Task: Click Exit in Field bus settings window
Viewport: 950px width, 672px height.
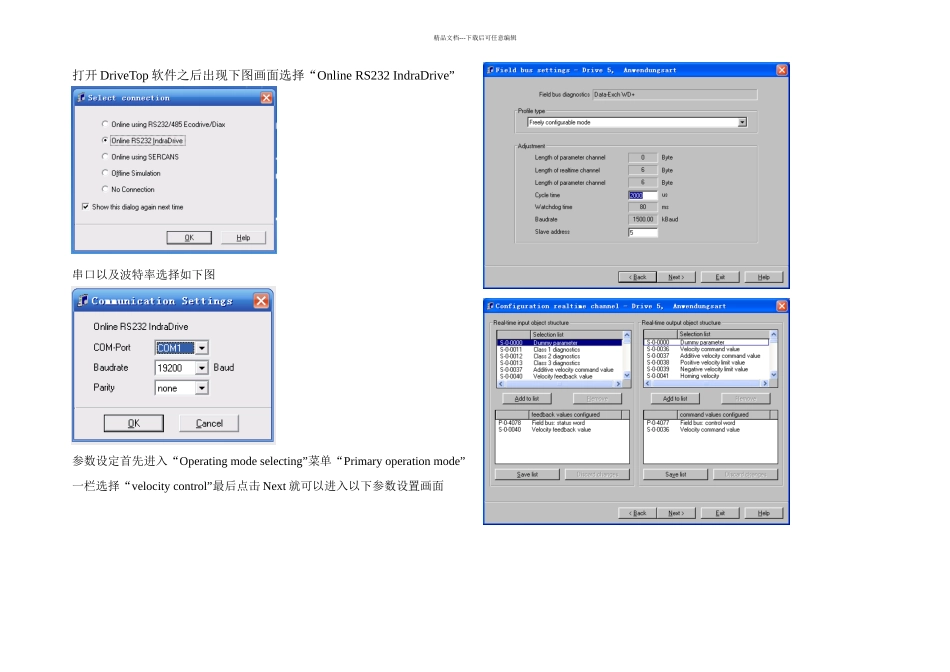Action: tap(720, 277)
